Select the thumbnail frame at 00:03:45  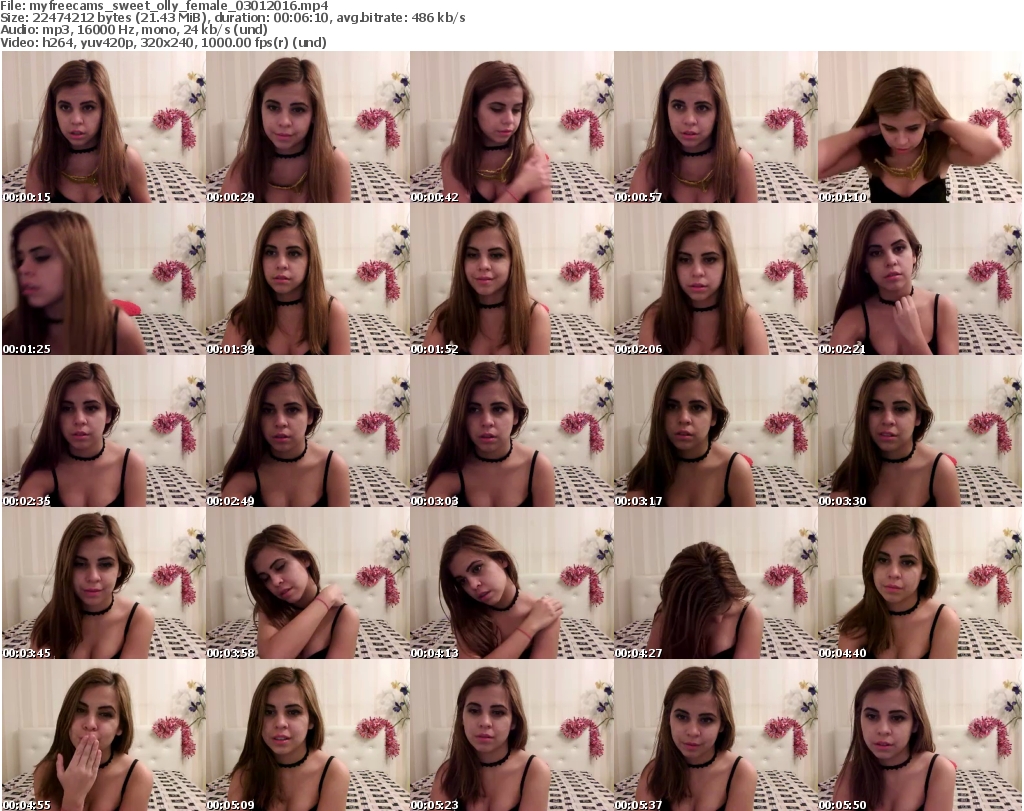coord(104,584)
